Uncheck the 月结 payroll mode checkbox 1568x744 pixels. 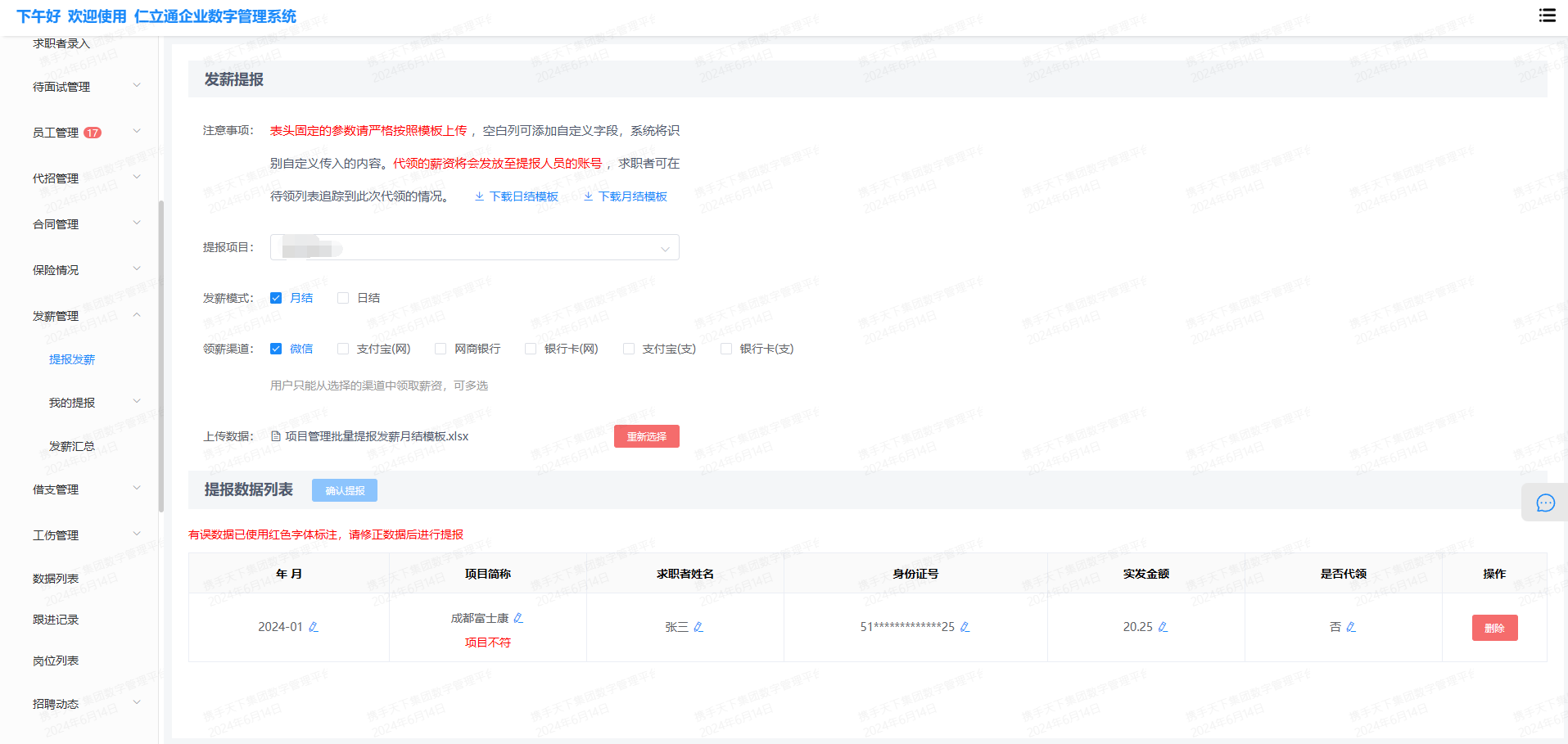click(x=276, y=298)
